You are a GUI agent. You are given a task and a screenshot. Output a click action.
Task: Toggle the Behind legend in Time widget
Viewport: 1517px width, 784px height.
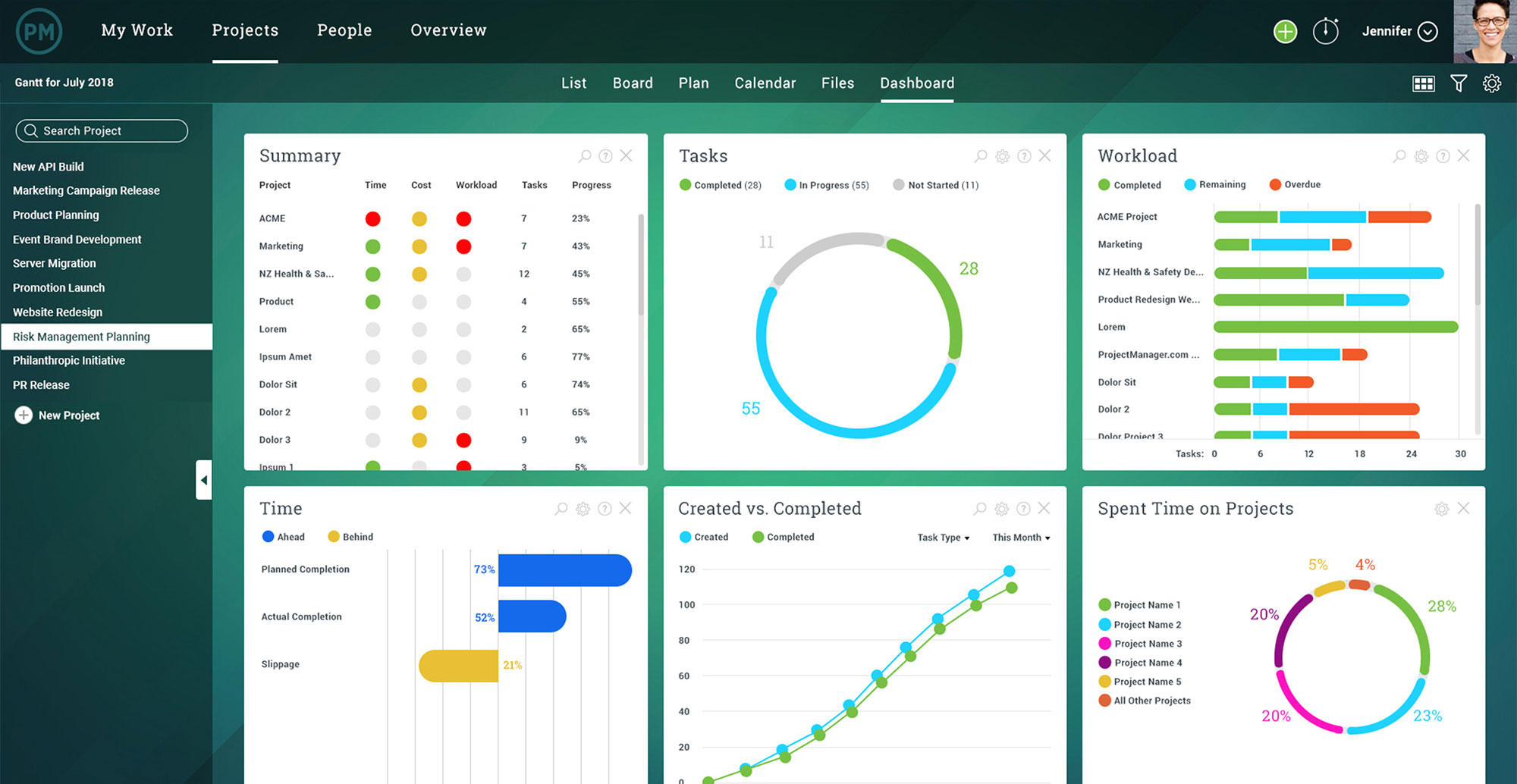coord(350,537)
